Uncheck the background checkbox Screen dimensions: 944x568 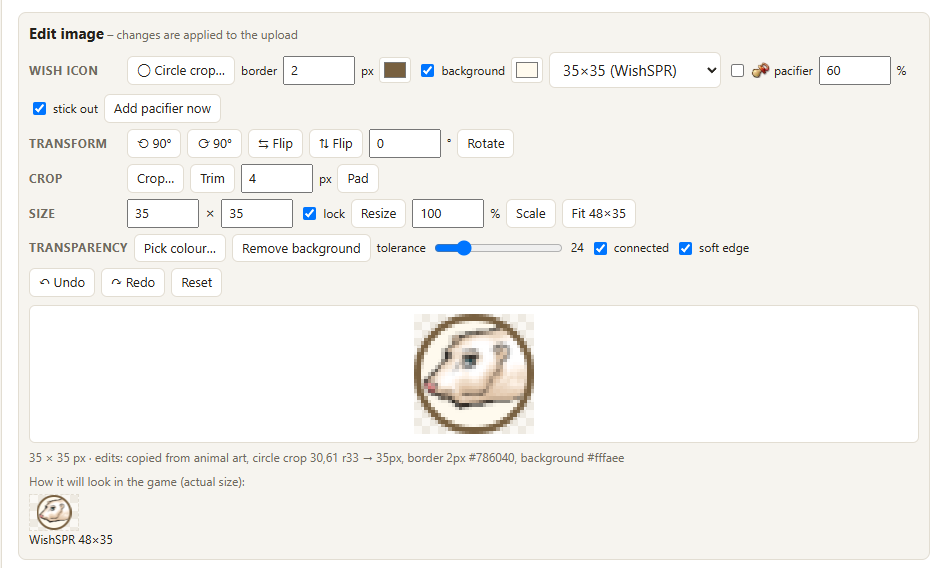point(427,70)
